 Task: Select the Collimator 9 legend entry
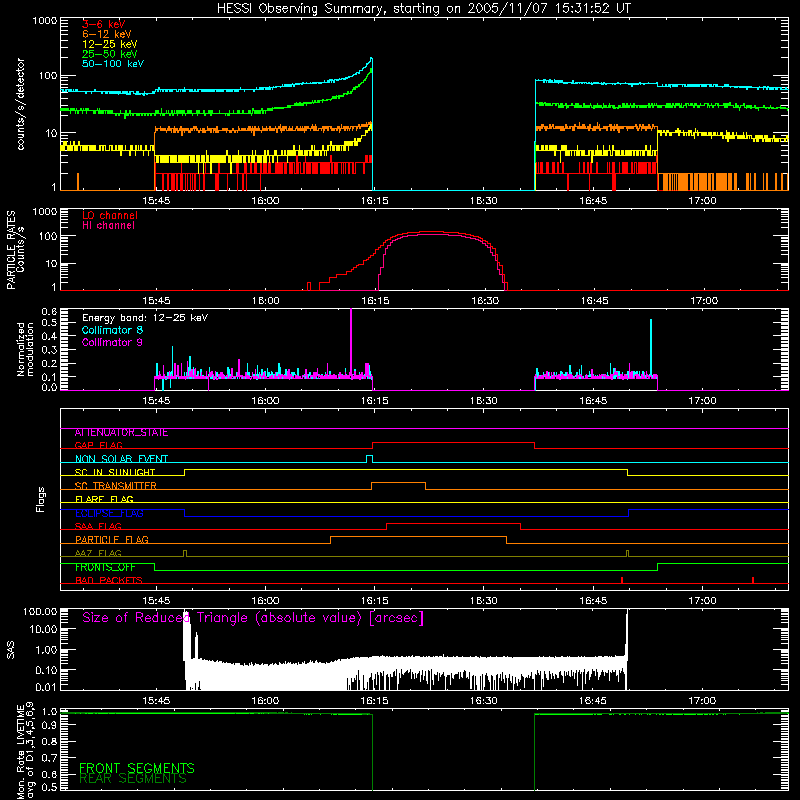(112, 342)
